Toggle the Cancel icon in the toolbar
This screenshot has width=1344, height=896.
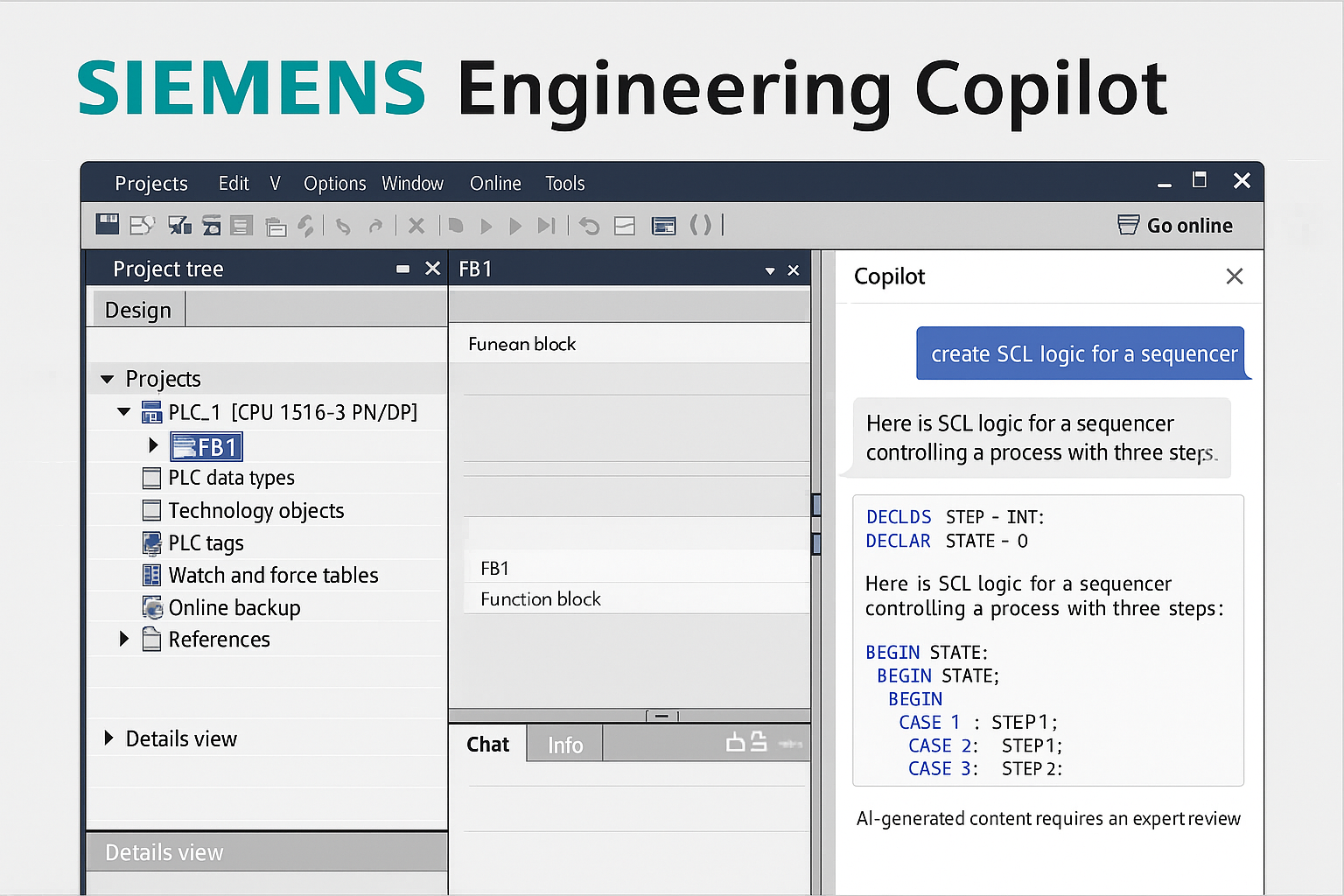[416, 225]
